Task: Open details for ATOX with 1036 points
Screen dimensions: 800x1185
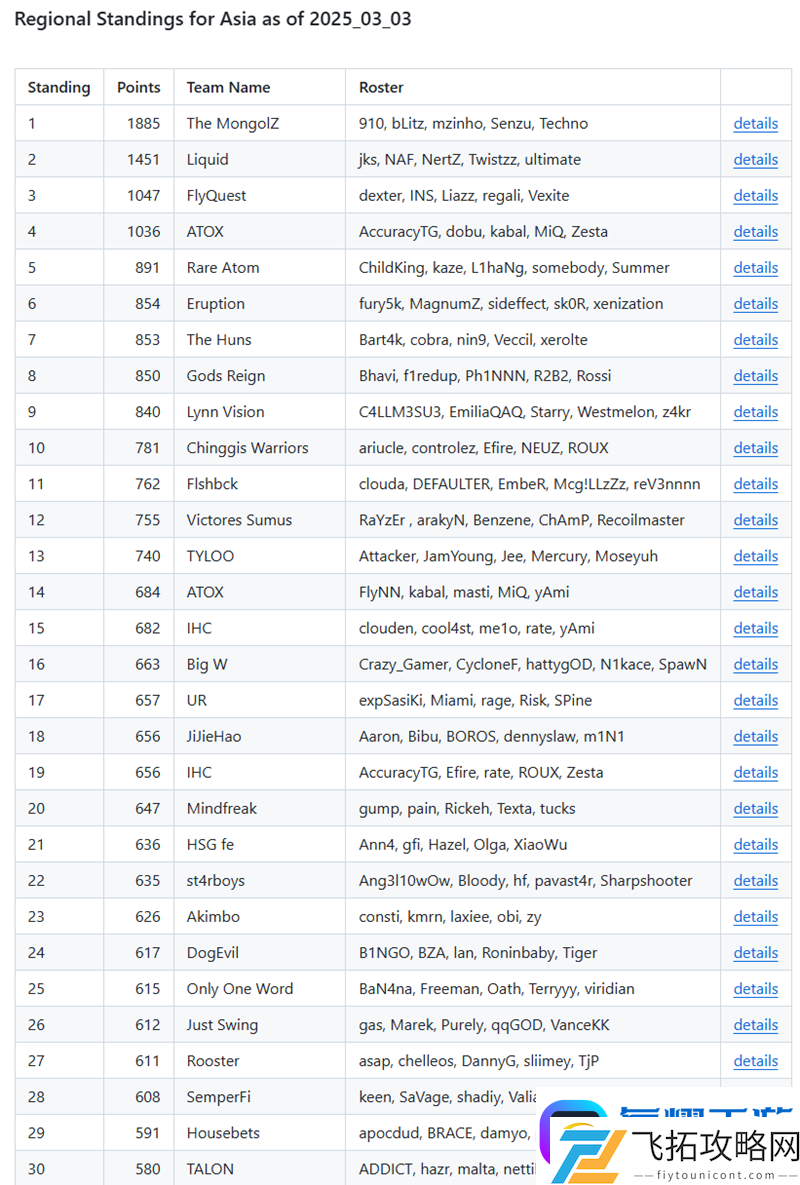Action: coord(755,231)
